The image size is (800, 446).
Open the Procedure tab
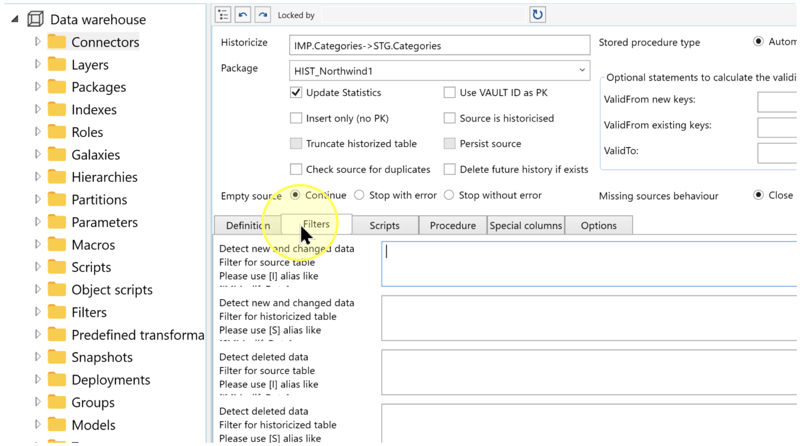pyautogui.click(x=453, y=226)
